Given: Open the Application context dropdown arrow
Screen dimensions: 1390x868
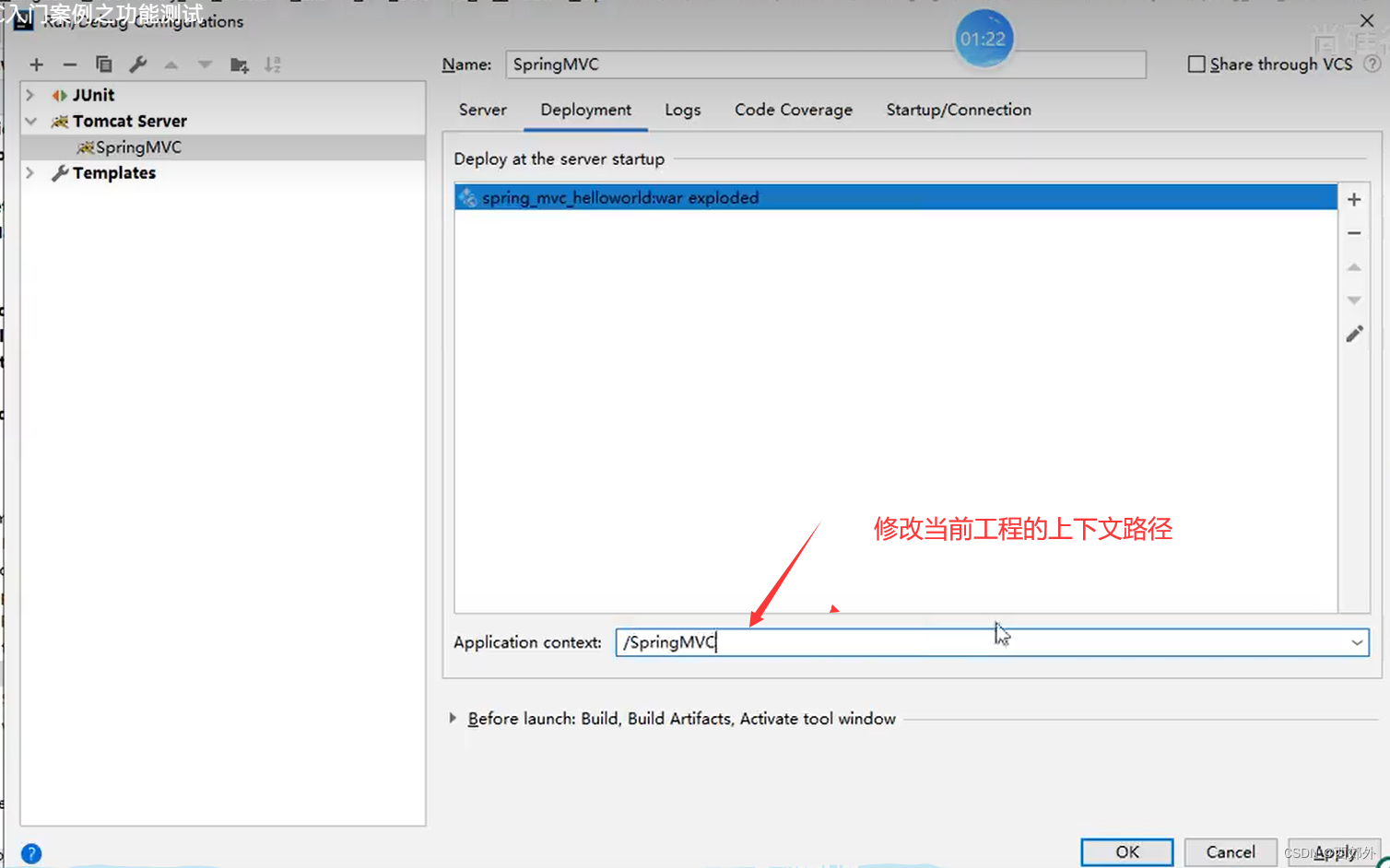Looking at the screenshot, I should (1357, 642).
